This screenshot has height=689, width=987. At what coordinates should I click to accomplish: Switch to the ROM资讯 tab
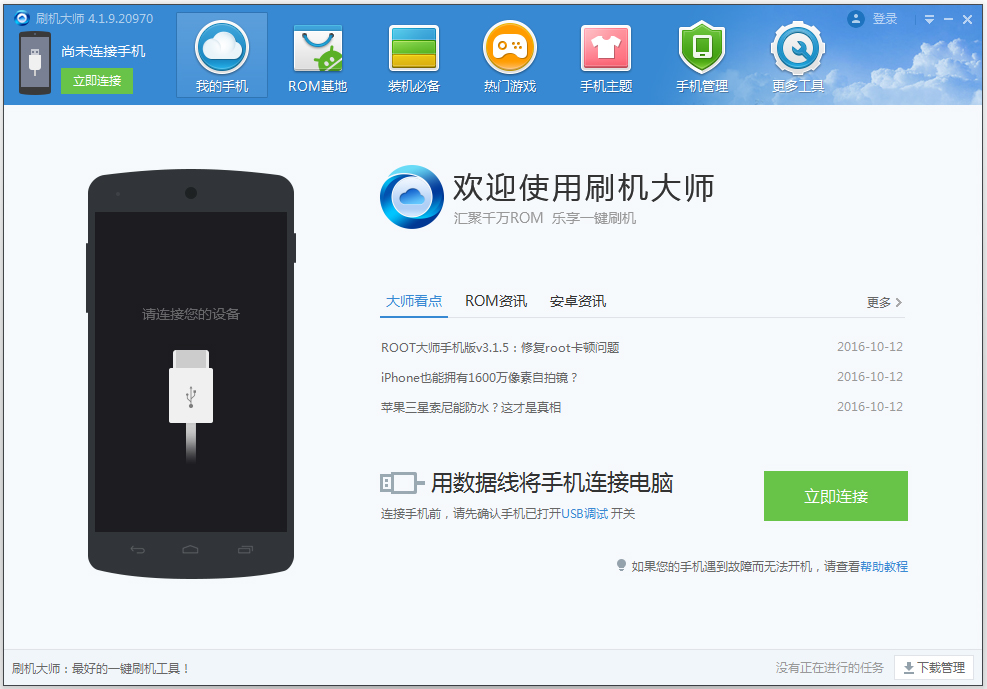[496, 300]
